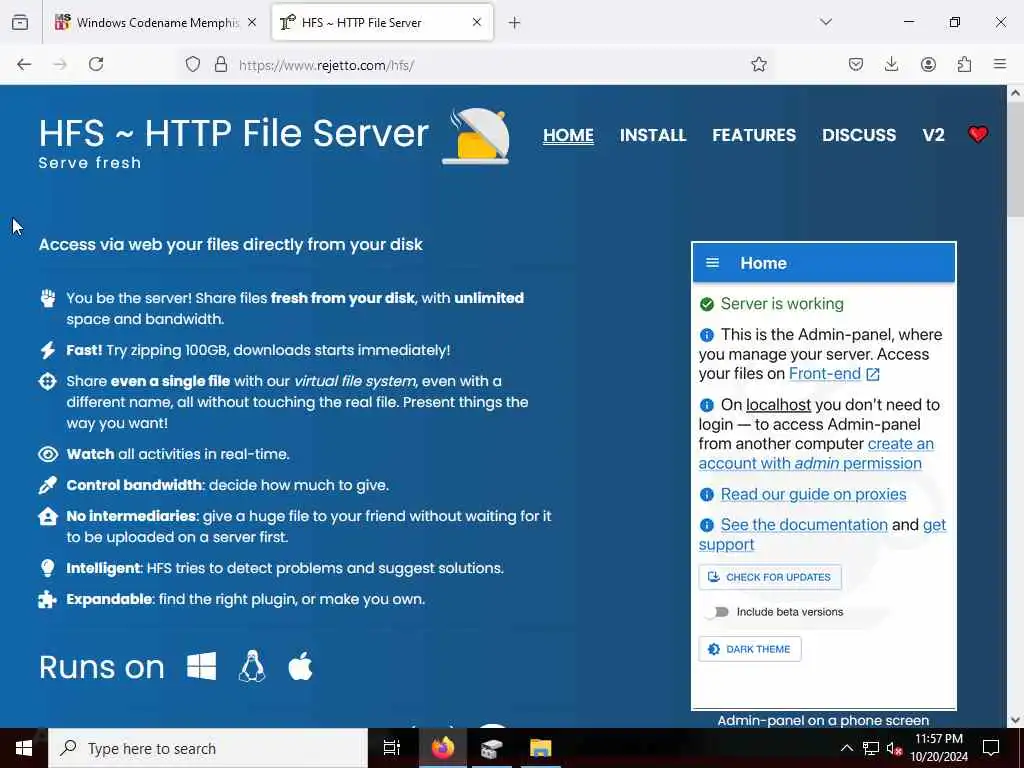Show hidden tray icons chevron
Viewport: 1024px width, 768px height.
pyautogui.click(x=846, y=748)
